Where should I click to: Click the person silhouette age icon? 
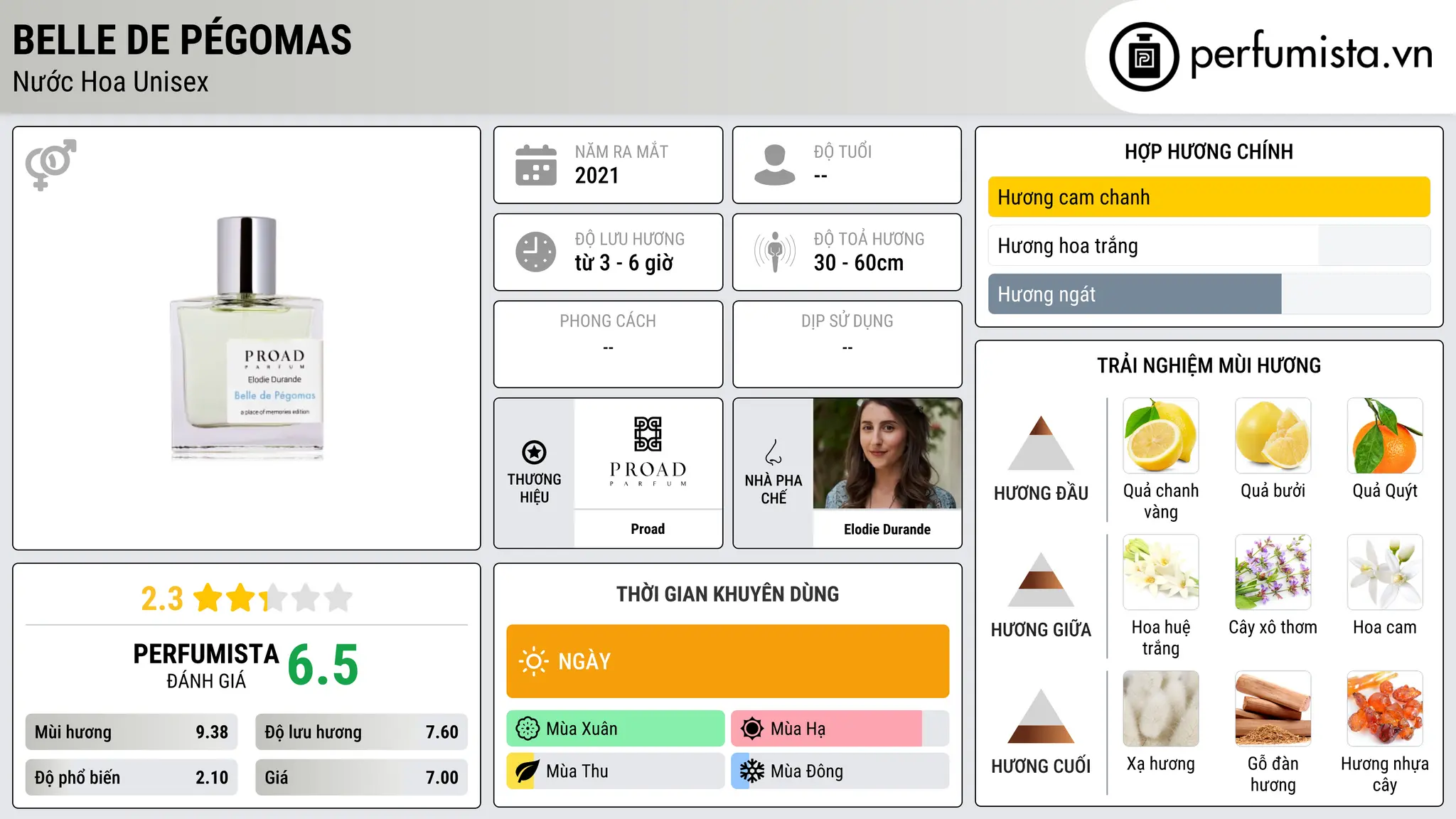774,165
